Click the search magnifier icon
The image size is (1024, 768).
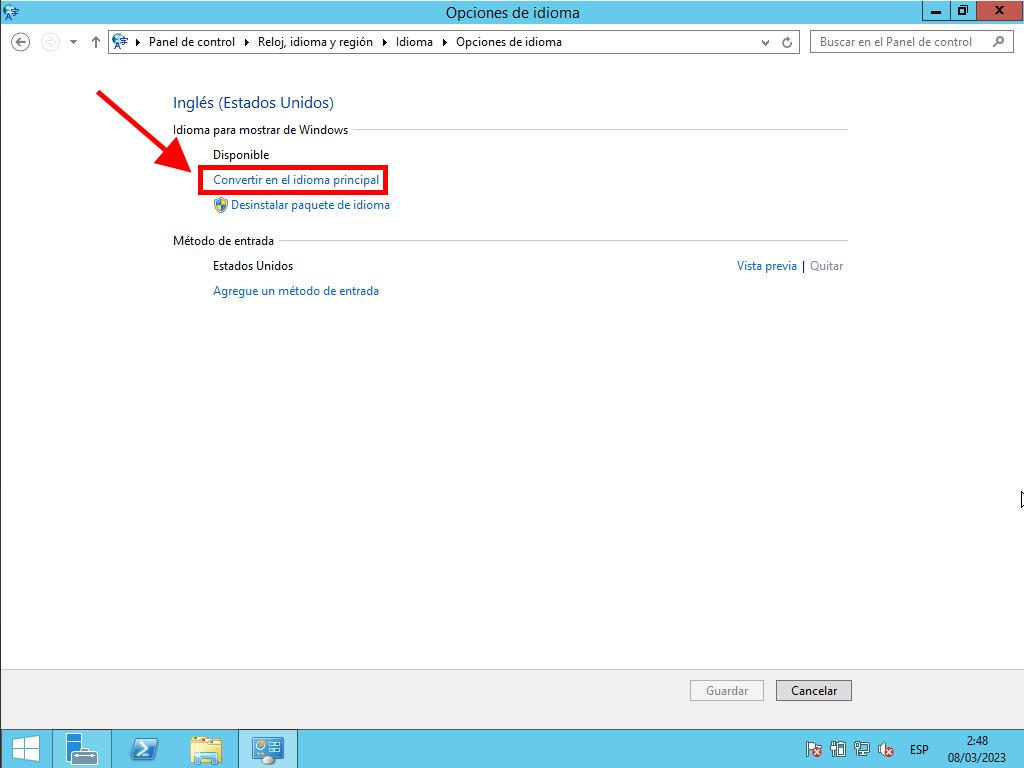click(x=998, y=42)
